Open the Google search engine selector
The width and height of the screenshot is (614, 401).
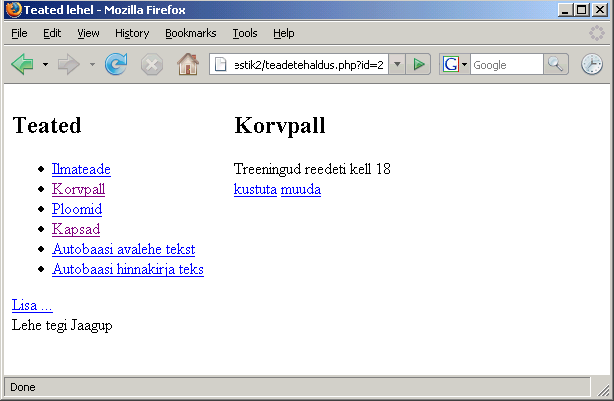pos(455,64)
